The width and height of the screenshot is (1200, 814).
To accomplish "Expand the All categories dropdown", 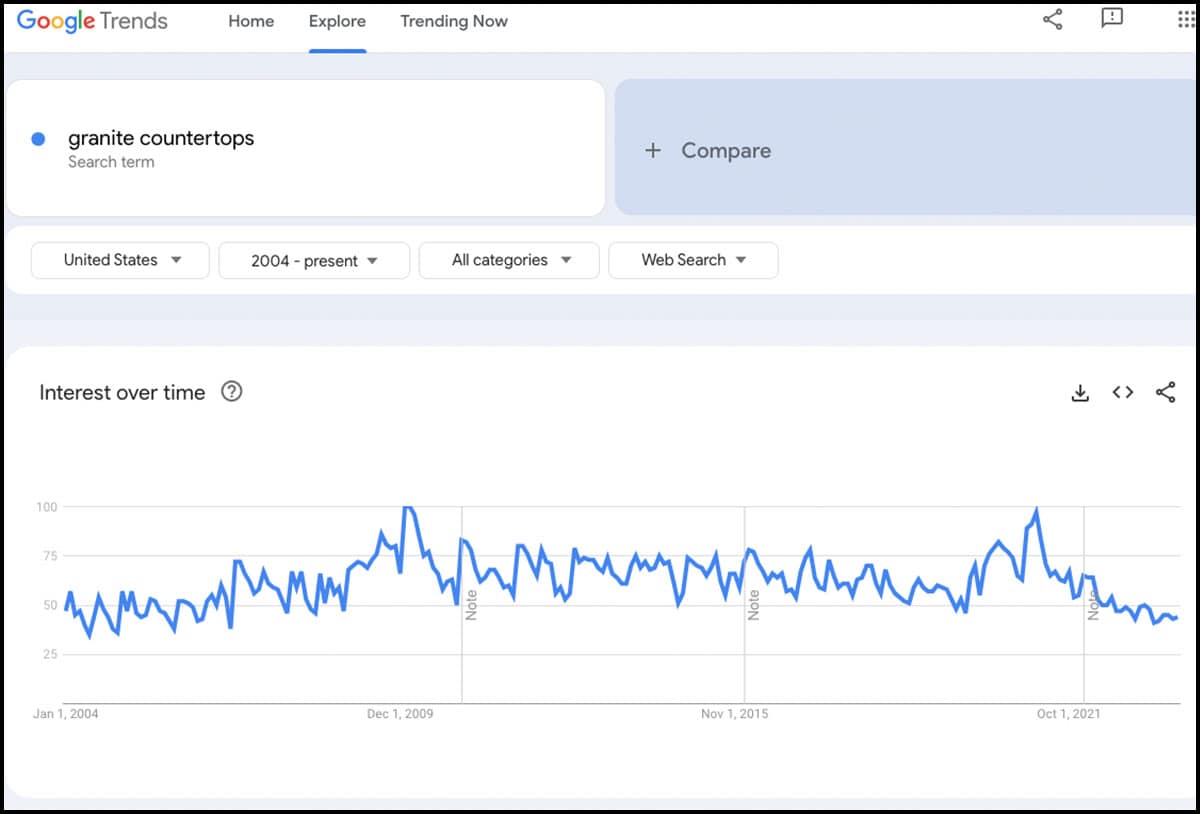I will (509, 260).
